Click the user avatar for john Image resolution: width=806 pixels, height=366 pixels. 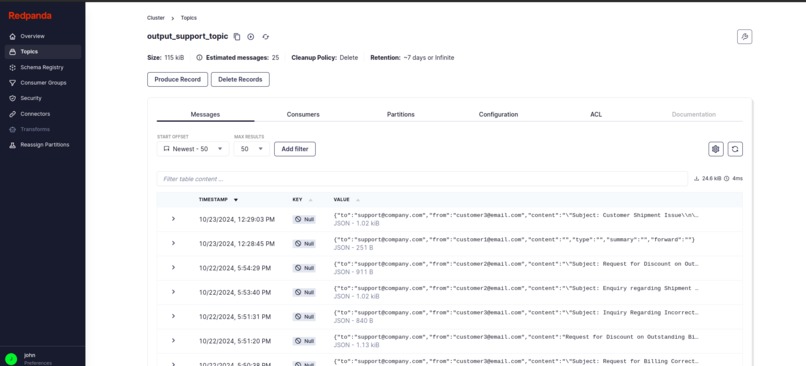tap(11, 359)
